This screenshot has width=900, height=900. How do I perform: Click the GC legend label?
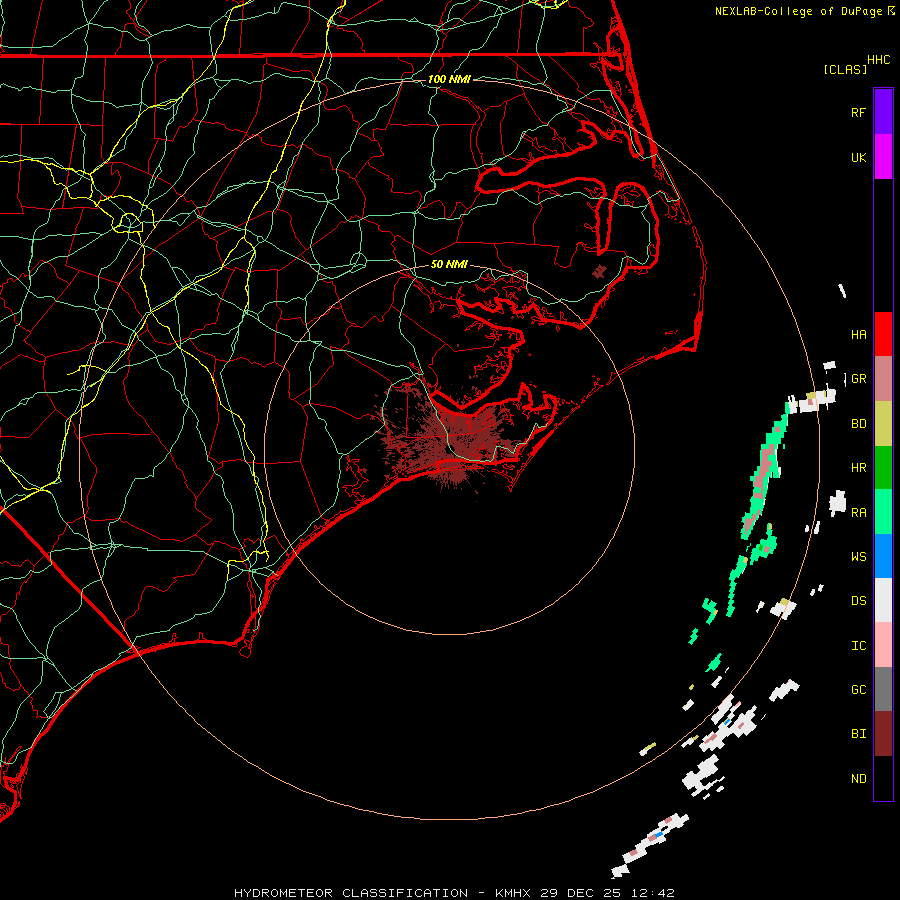click(858, 689)
